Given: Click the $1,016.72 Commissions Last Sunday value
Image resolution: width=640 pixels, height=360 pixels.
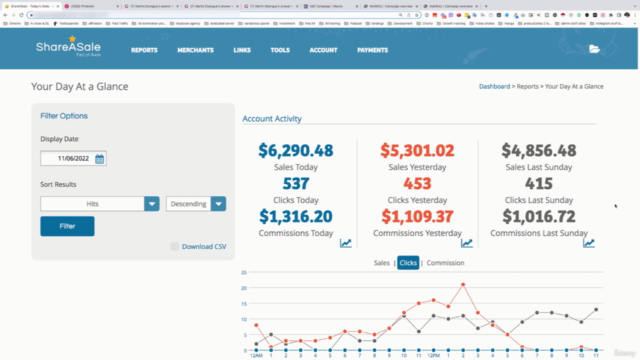Looking at the screenshot, I should tap(539, 217).
